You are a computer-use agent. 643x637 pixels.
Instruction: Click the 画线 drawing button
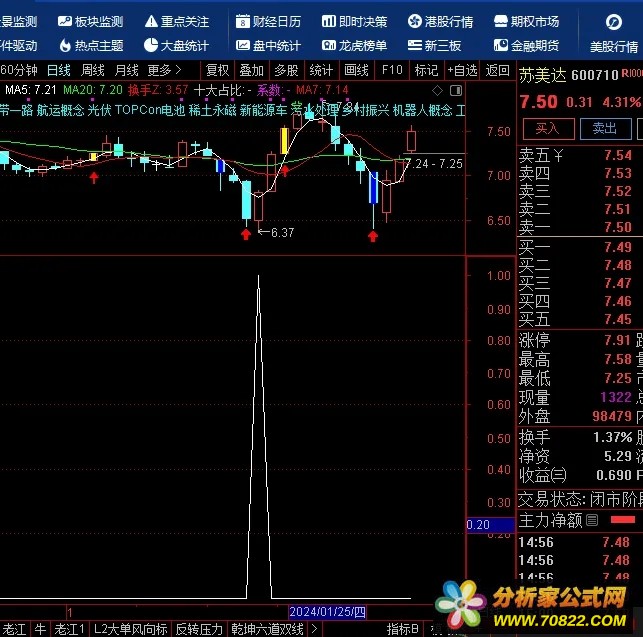tap(356, 70)
